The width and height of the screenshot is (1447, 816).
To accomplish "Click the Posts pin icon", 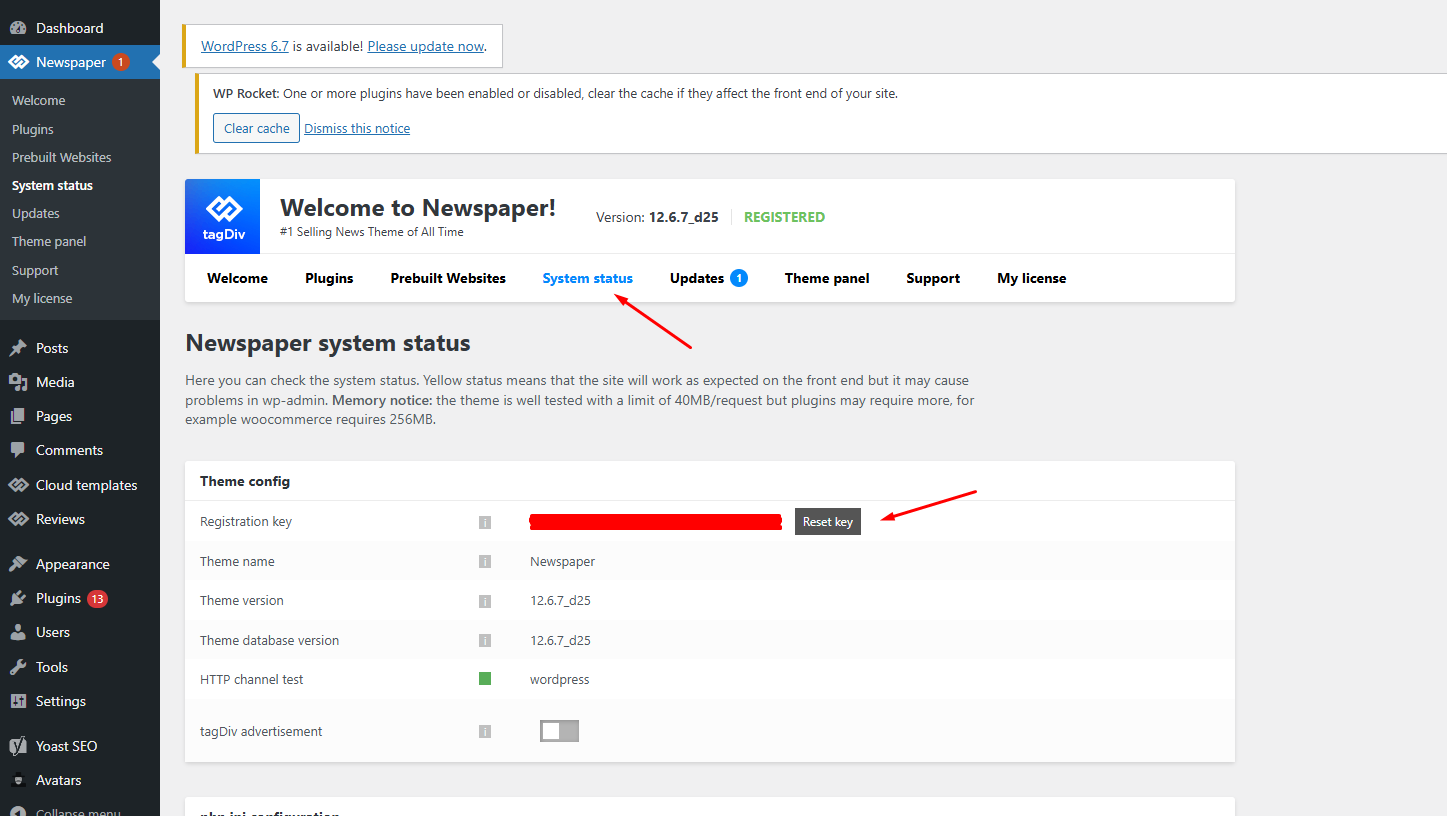I will 18,348.
